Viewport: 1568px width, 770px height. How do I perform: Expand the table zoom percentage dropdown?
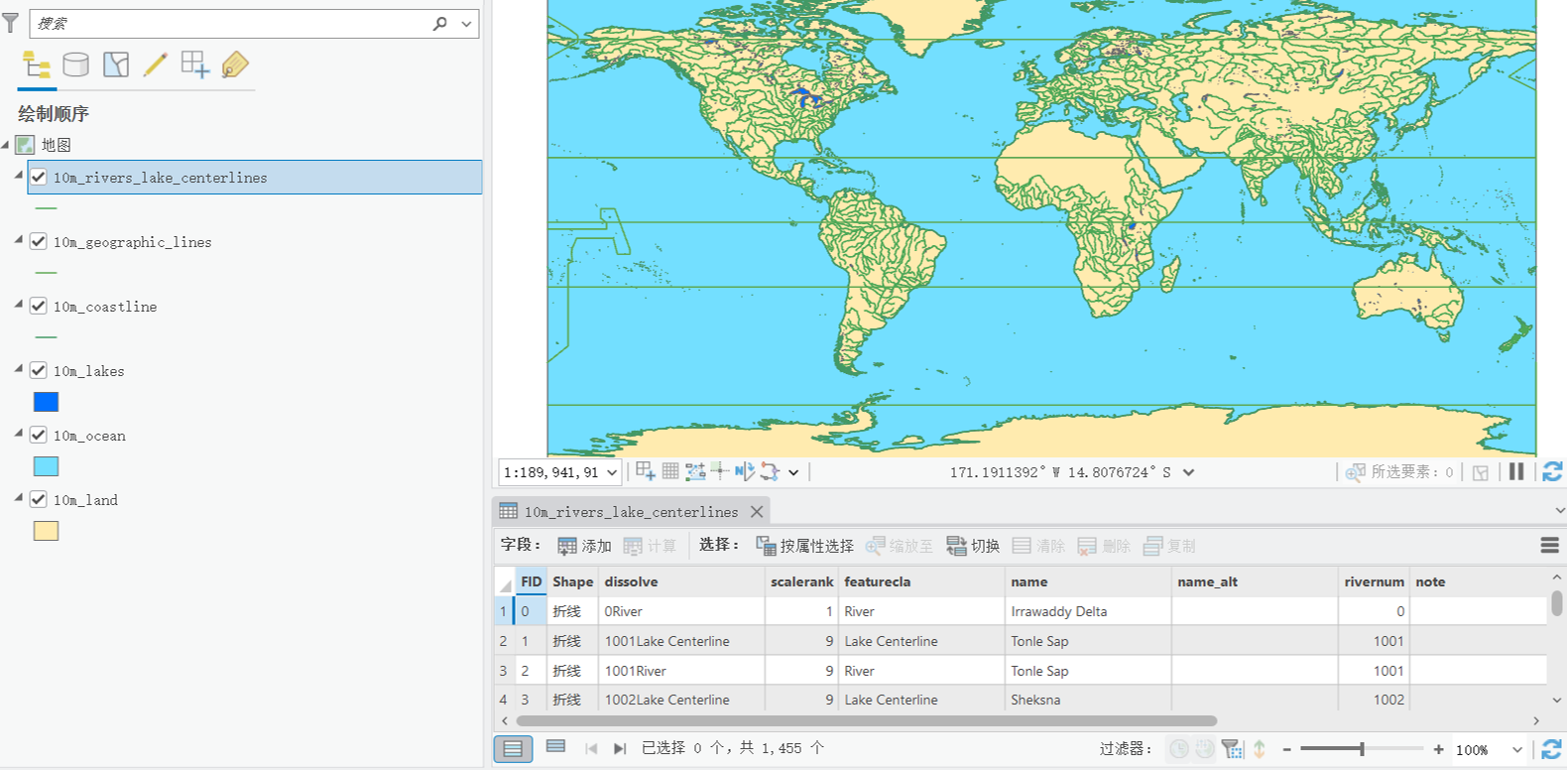coord(1516,749)
